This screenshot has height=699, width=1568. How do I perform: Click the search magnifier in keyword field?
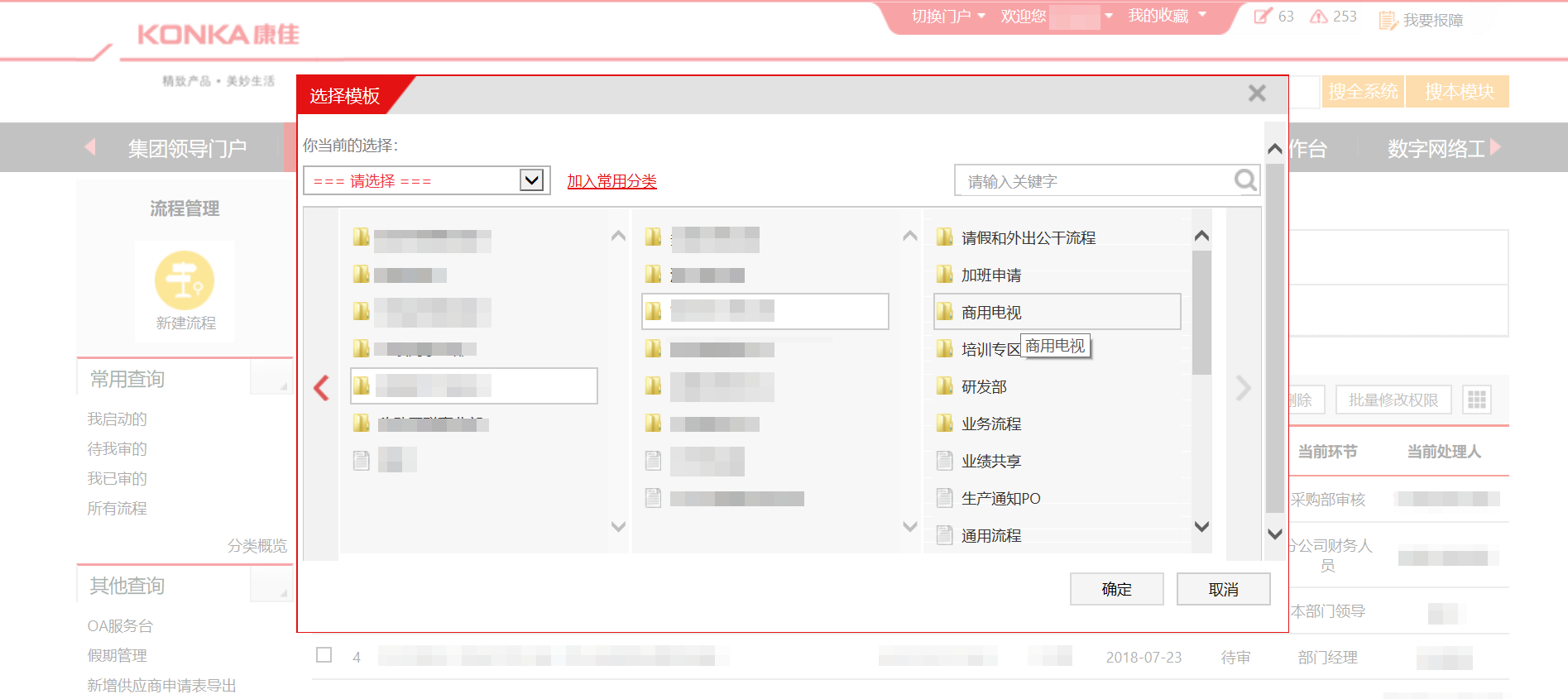click(1244, 180)
